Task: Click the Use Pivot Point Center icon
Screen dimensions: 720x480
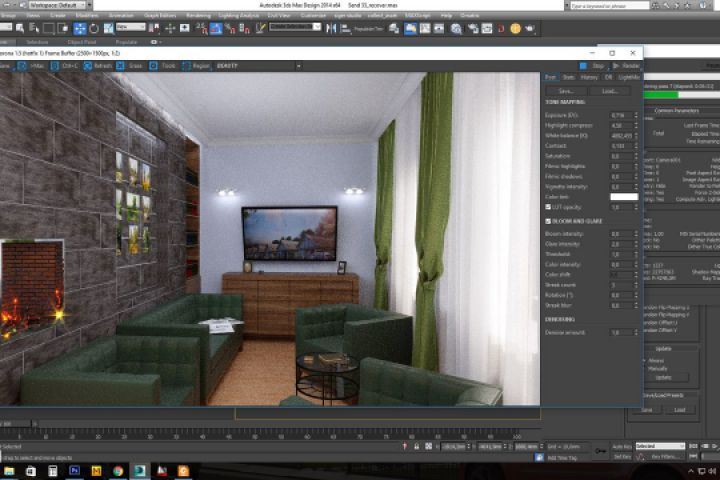Action: coord(154,28)
